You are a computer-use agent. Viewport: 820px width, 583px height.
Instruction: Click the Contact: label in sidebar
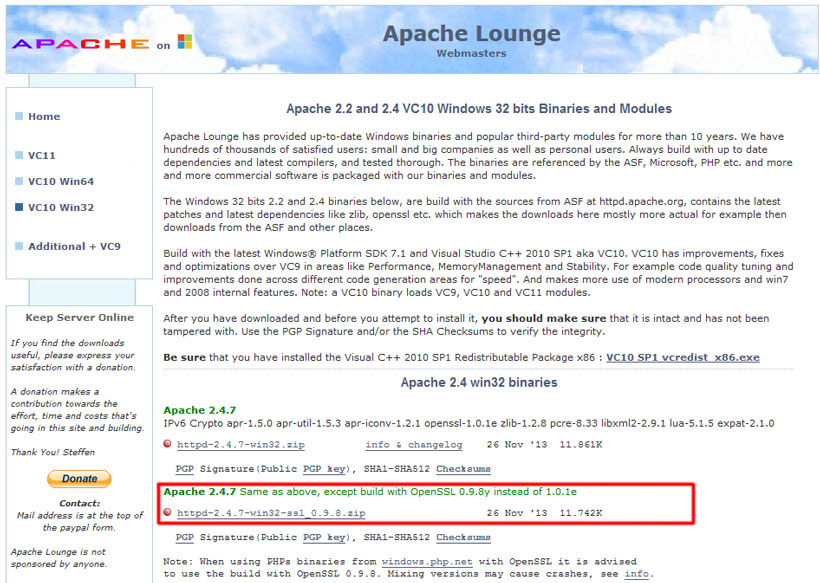click(x=79, y=503)
